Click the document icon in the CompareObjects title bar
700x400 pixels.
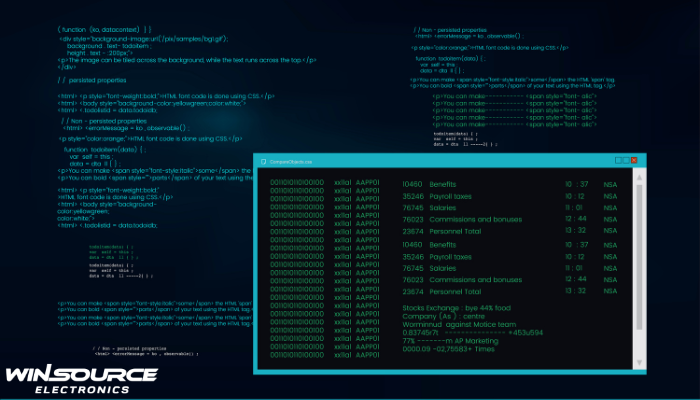[x=262, y=162]
